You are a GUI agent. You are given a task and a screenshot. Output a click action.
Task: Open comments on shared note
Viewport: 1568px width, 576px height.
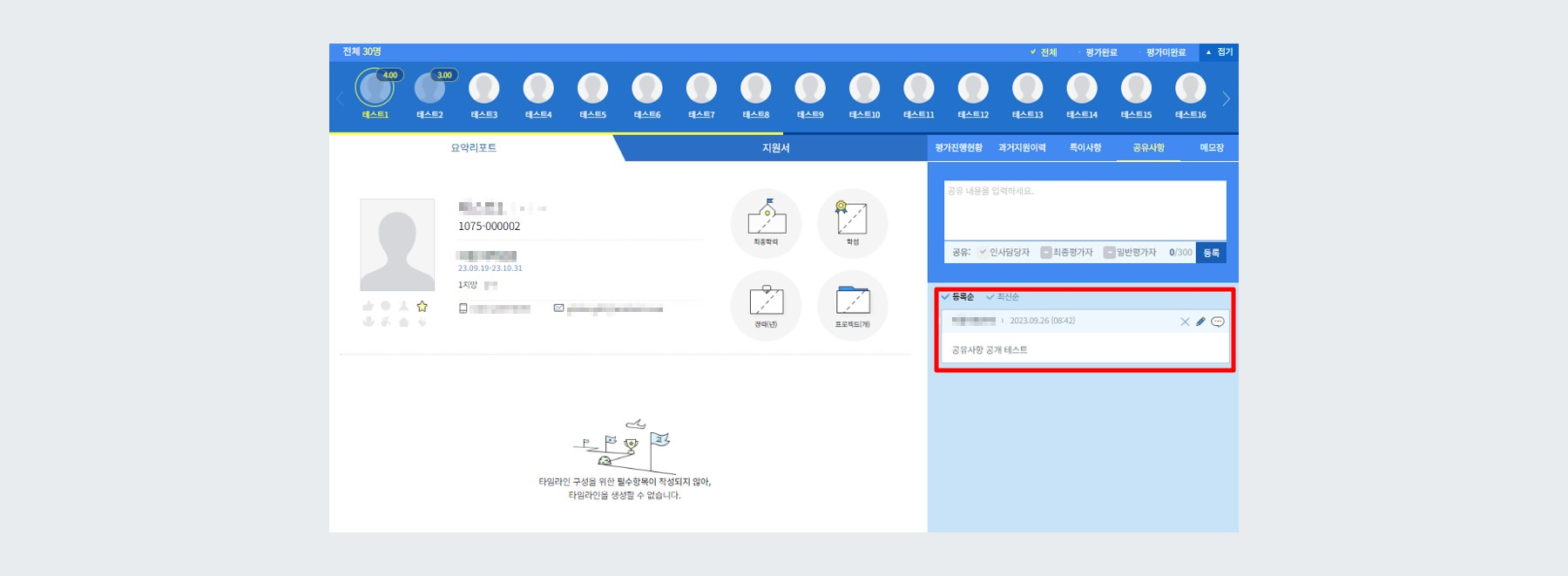click(1218, 322)
